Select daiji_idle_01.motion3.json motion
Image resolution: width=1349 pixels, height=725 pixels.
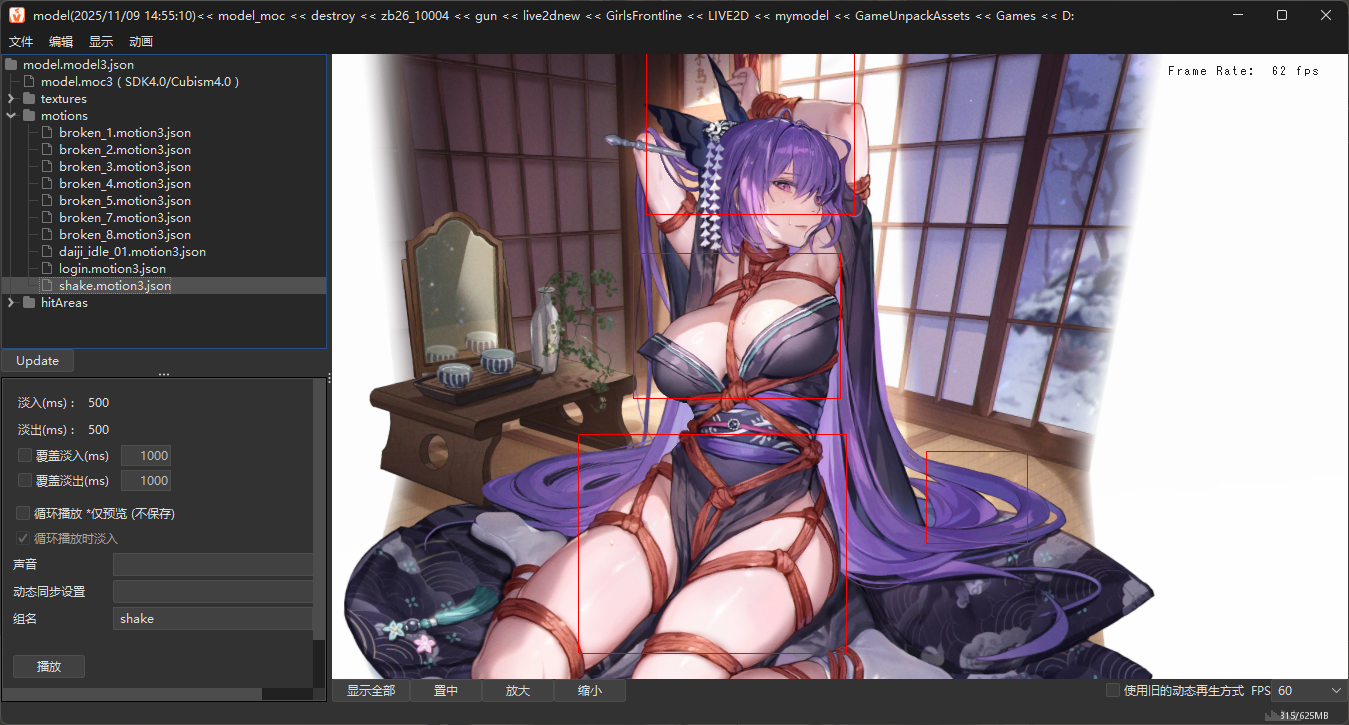(132, 251)
